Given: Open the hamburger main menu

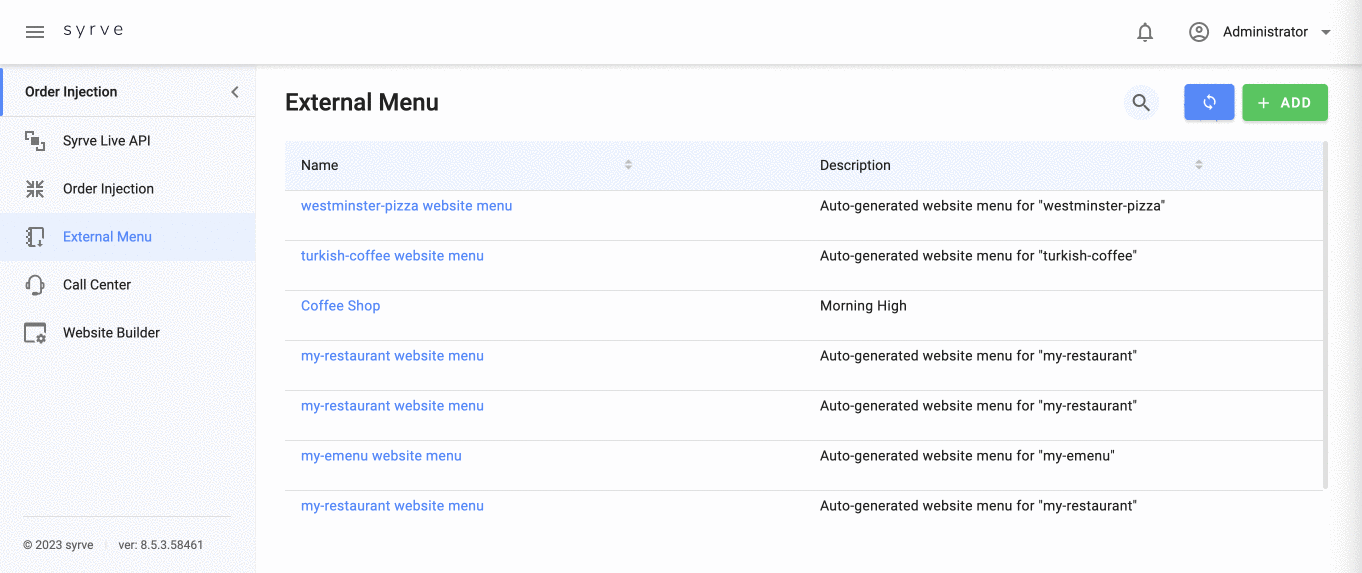Looking at the screenshot, I should tap(35, 32).
